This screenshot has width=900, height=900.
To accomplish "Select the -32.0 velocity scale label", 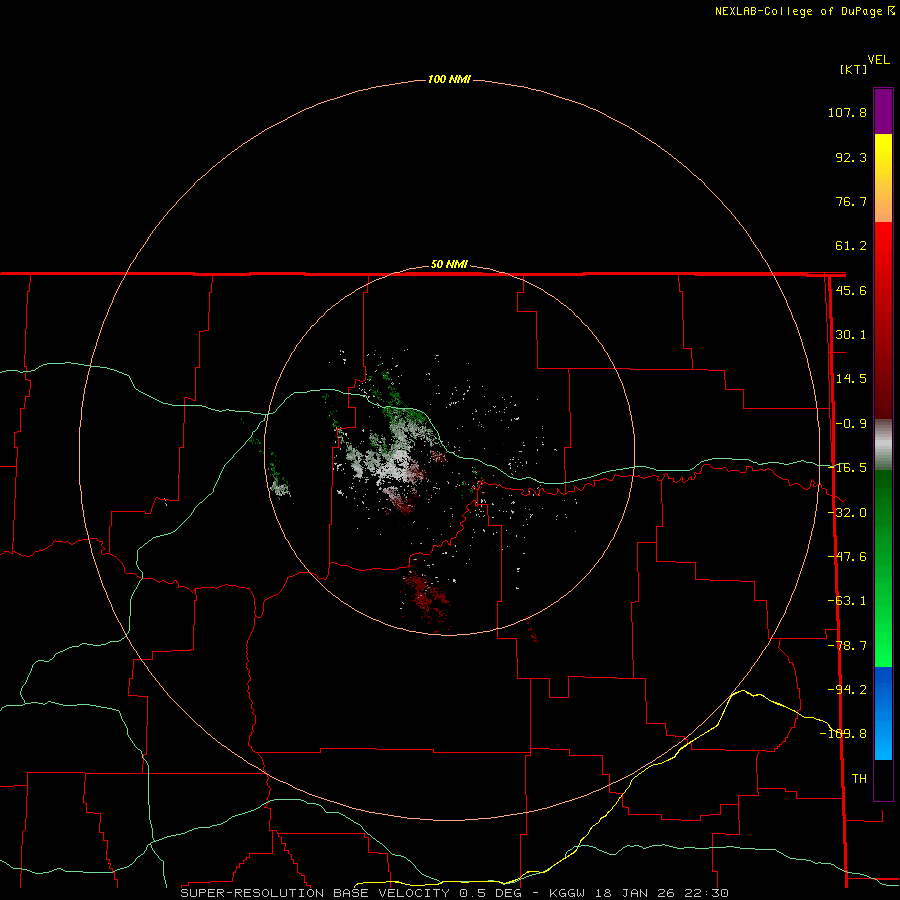I will (848, 513).
